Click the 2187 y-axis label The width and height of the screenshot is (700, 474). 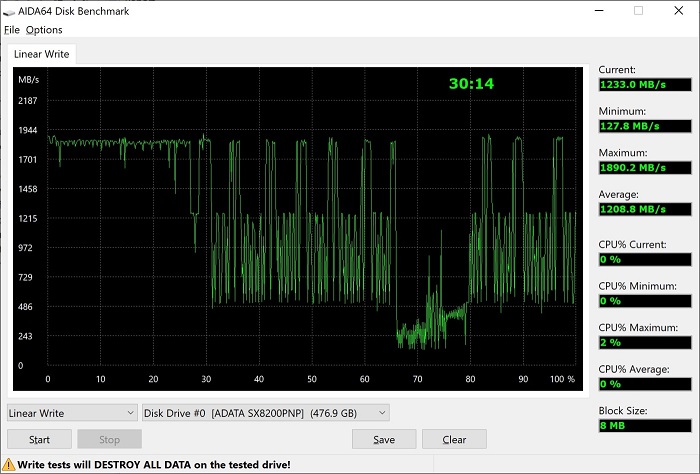pos(28,100)
